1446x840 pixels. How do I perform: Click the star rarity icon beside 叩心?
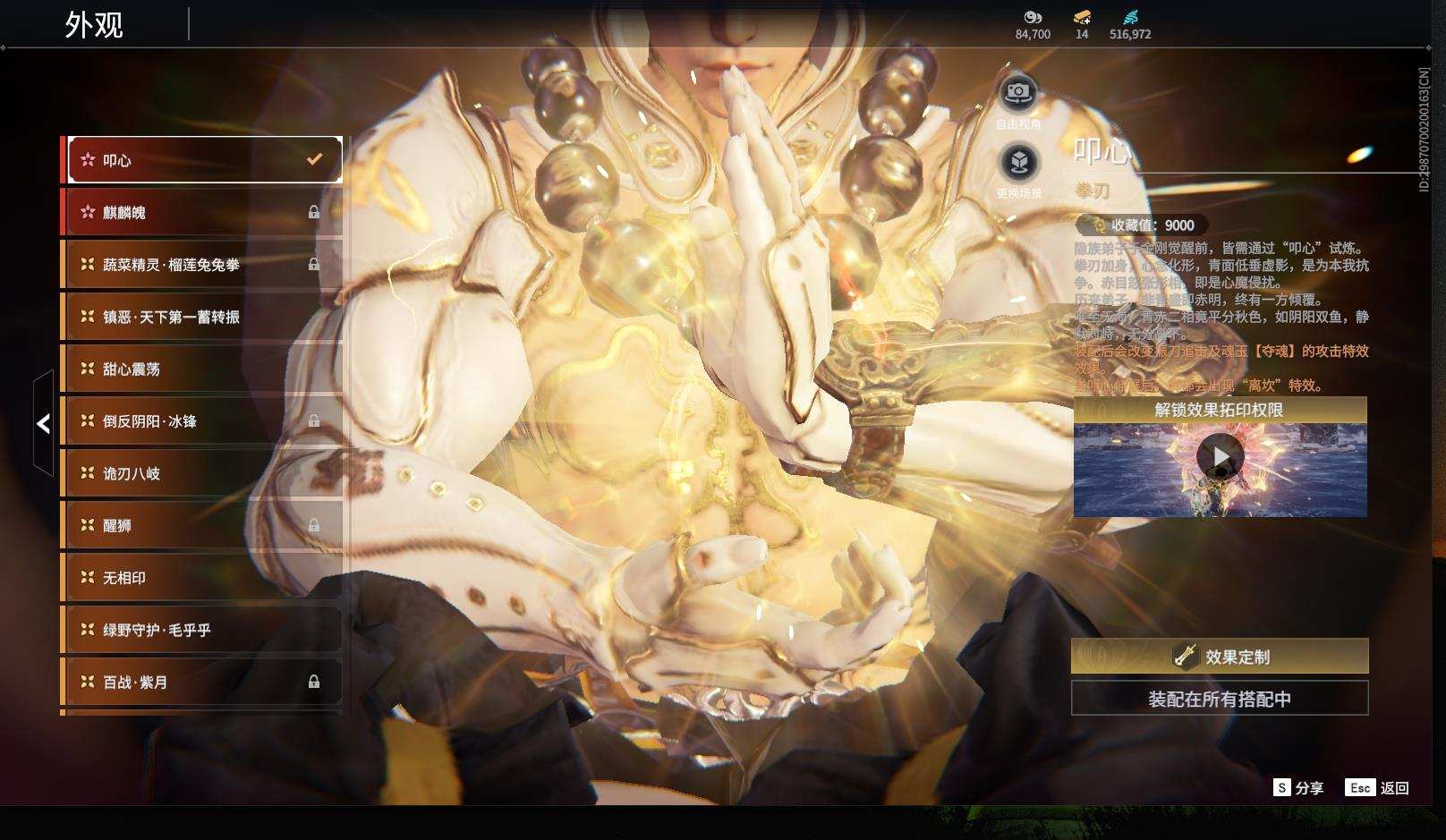[88, 160]
